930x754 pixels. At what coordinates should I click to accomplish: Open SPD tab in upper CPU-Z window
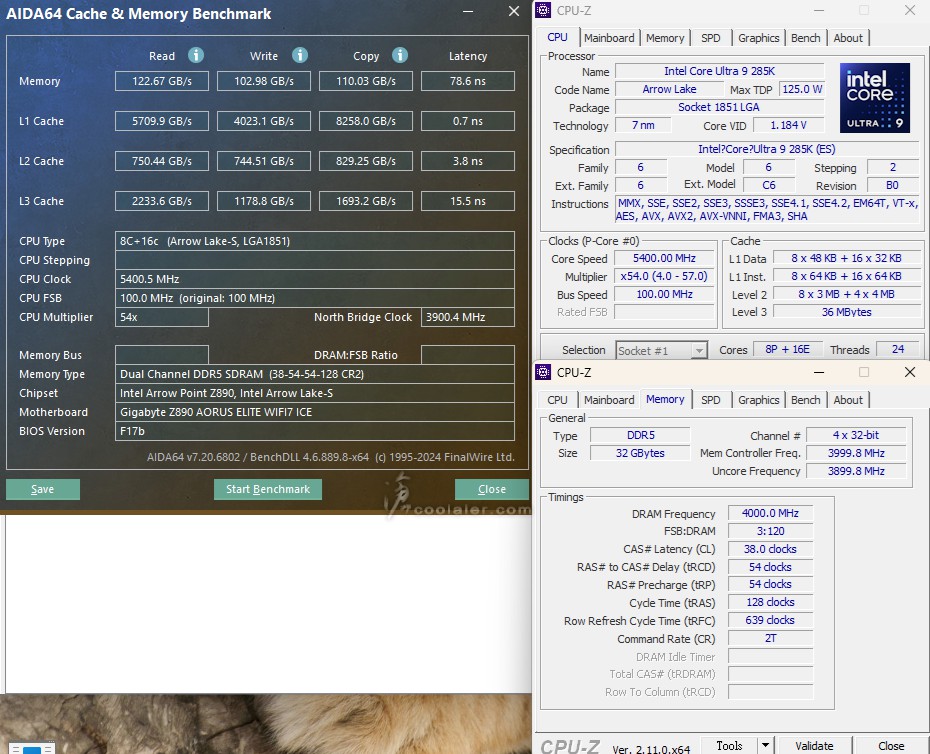point(711,38)
